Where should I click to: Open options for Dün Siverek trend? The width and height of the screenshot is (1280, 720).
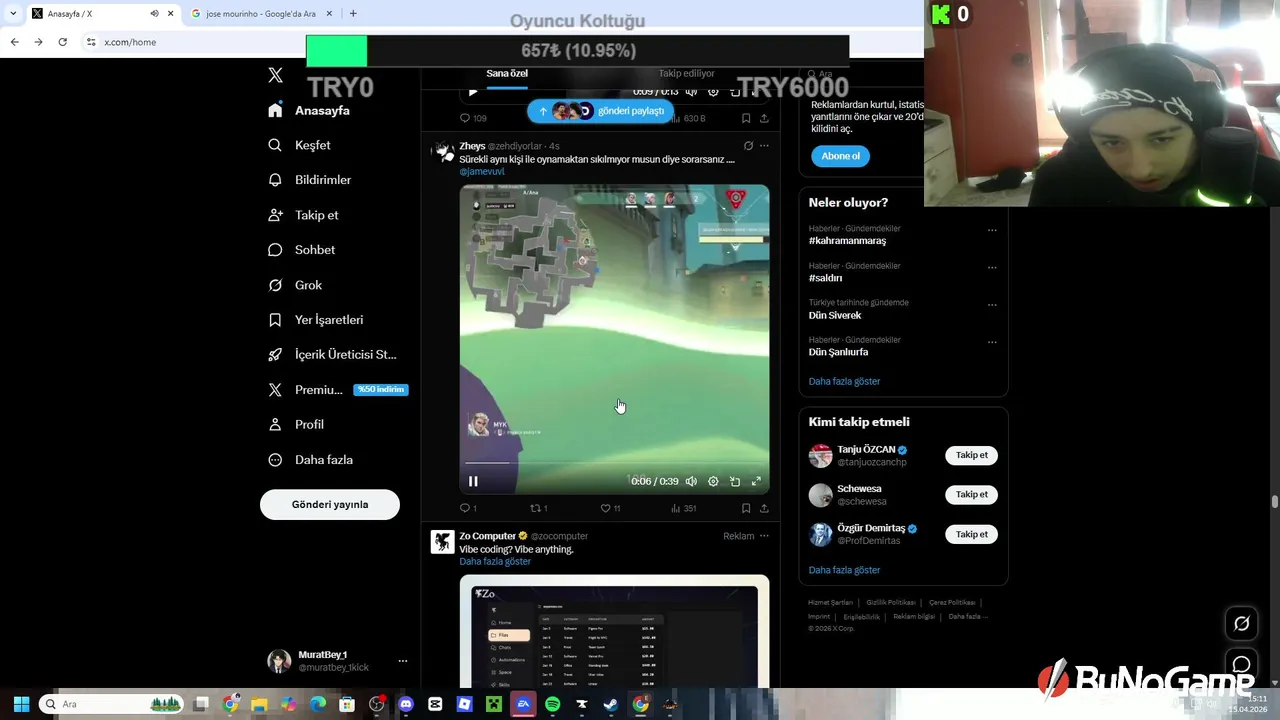coord(992,304)
